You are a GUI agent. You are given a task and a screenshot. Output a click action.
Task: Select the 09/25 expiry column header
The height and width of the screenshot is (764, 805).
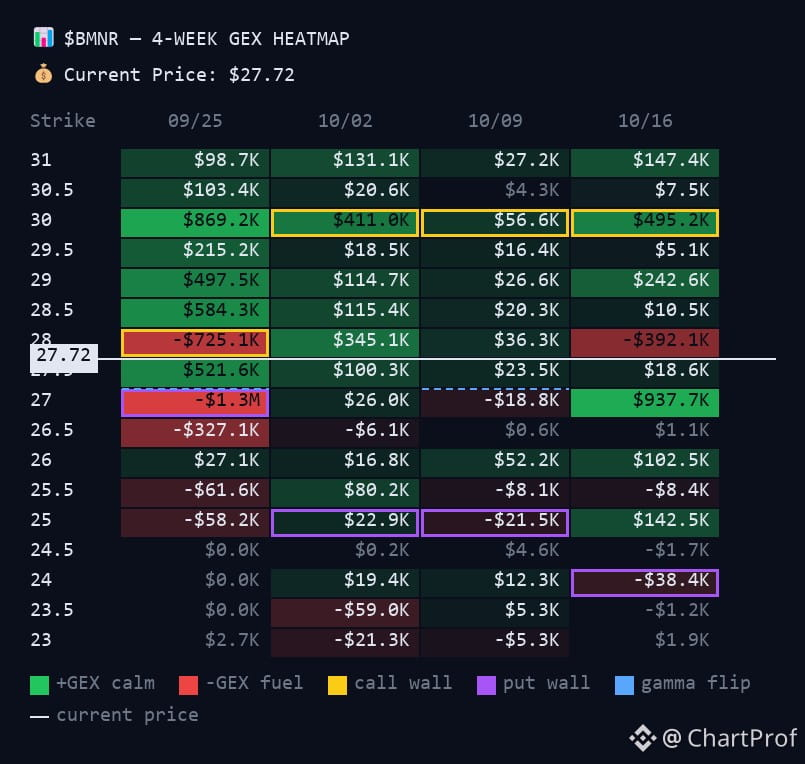click(195, 121)
